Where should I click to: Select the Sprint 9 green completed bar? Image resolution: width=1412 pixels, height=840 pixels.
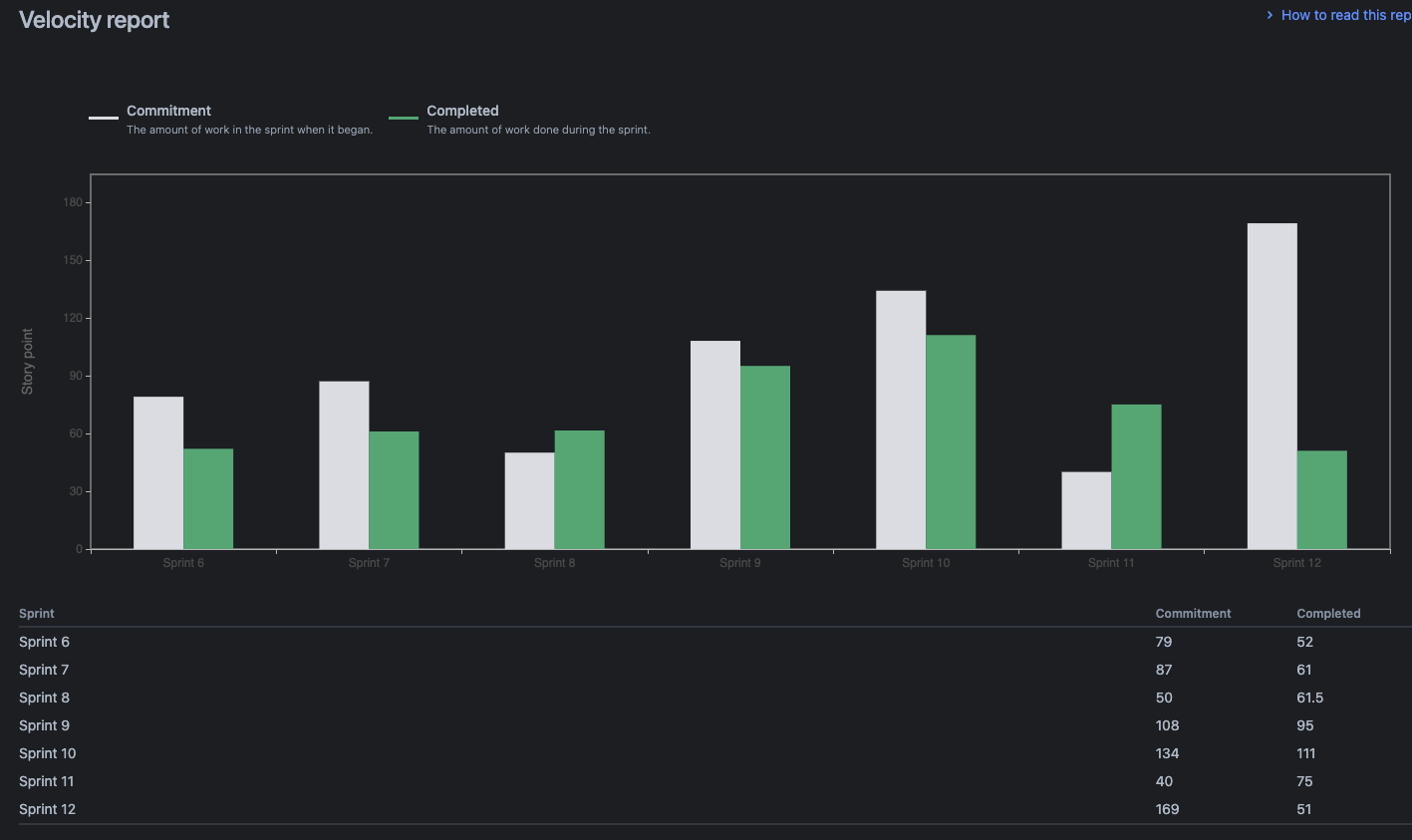[765, 457]
